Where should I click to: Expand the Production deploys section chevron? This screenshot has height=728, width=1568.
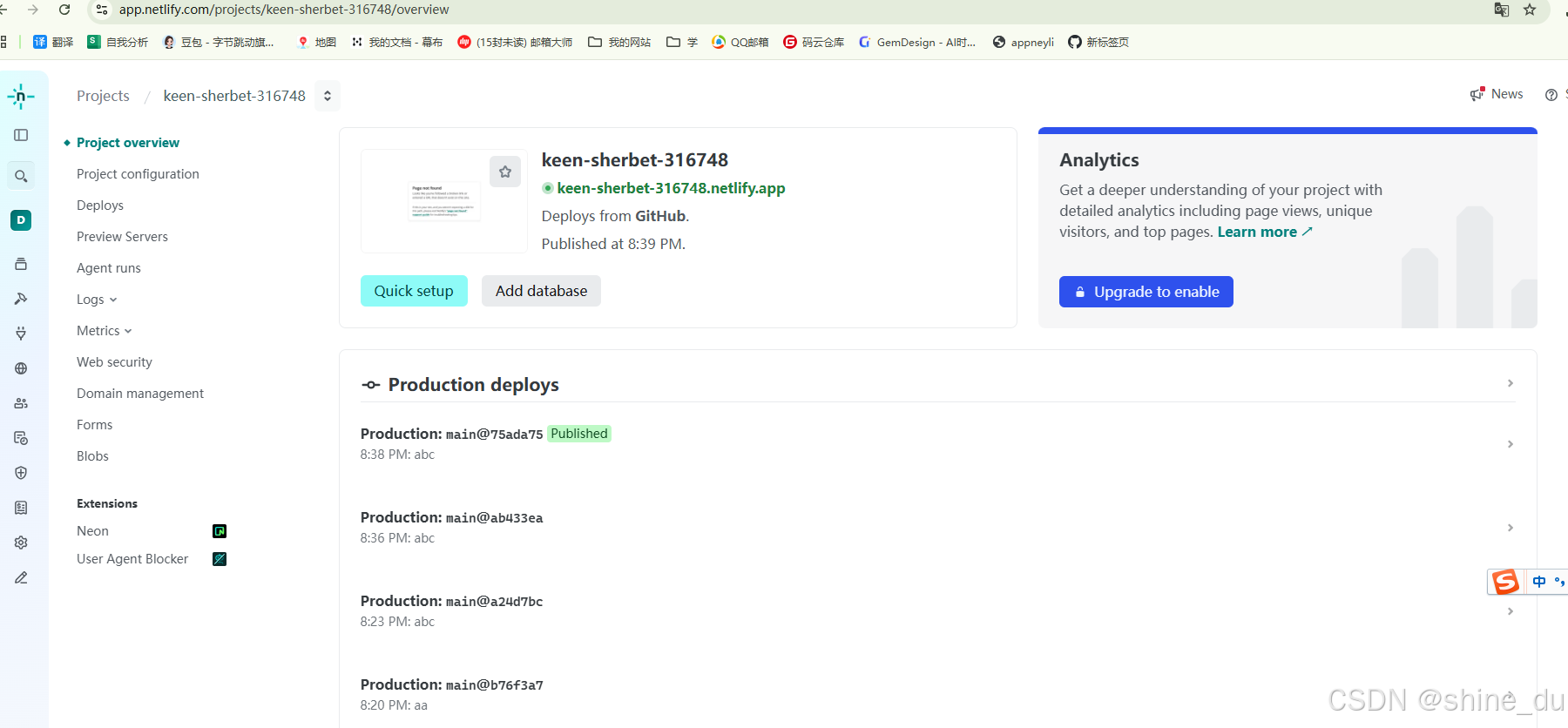tap(1511, 383)
